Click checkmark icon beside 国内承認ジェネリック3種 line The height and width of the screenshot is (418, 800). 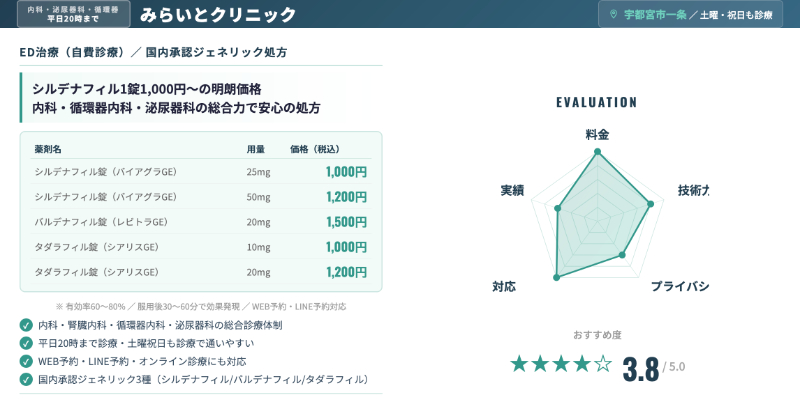(26, 379)
